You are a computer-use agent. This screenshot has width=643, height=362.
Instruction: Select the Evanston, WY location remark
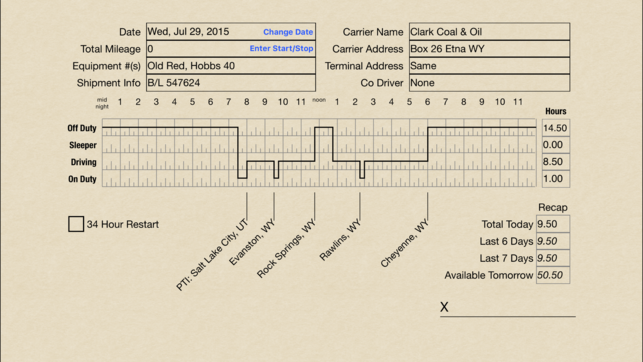click(252, 242)
